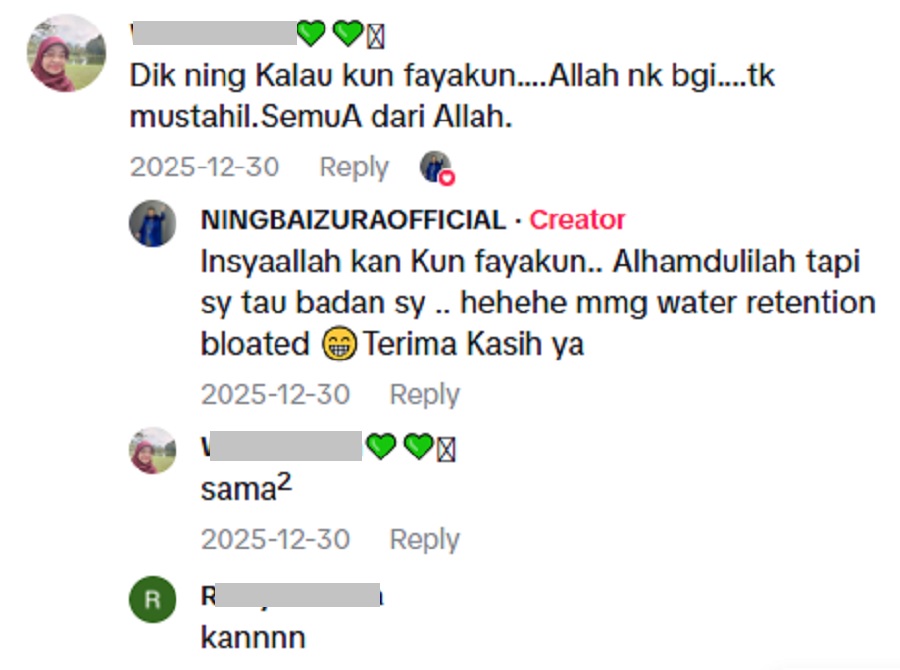The height and width of the screenshot is (670, 900).
Task: Reply to the 'Dik ning Kalau kun fayakun' comment
Action: [353, 167]
